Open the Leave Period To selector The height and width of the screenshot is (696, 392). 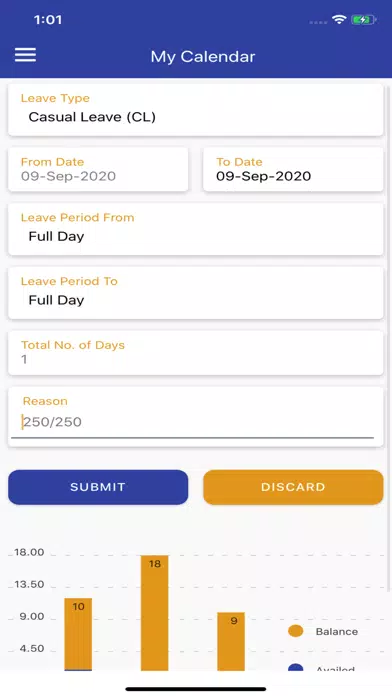coord(196,293)
